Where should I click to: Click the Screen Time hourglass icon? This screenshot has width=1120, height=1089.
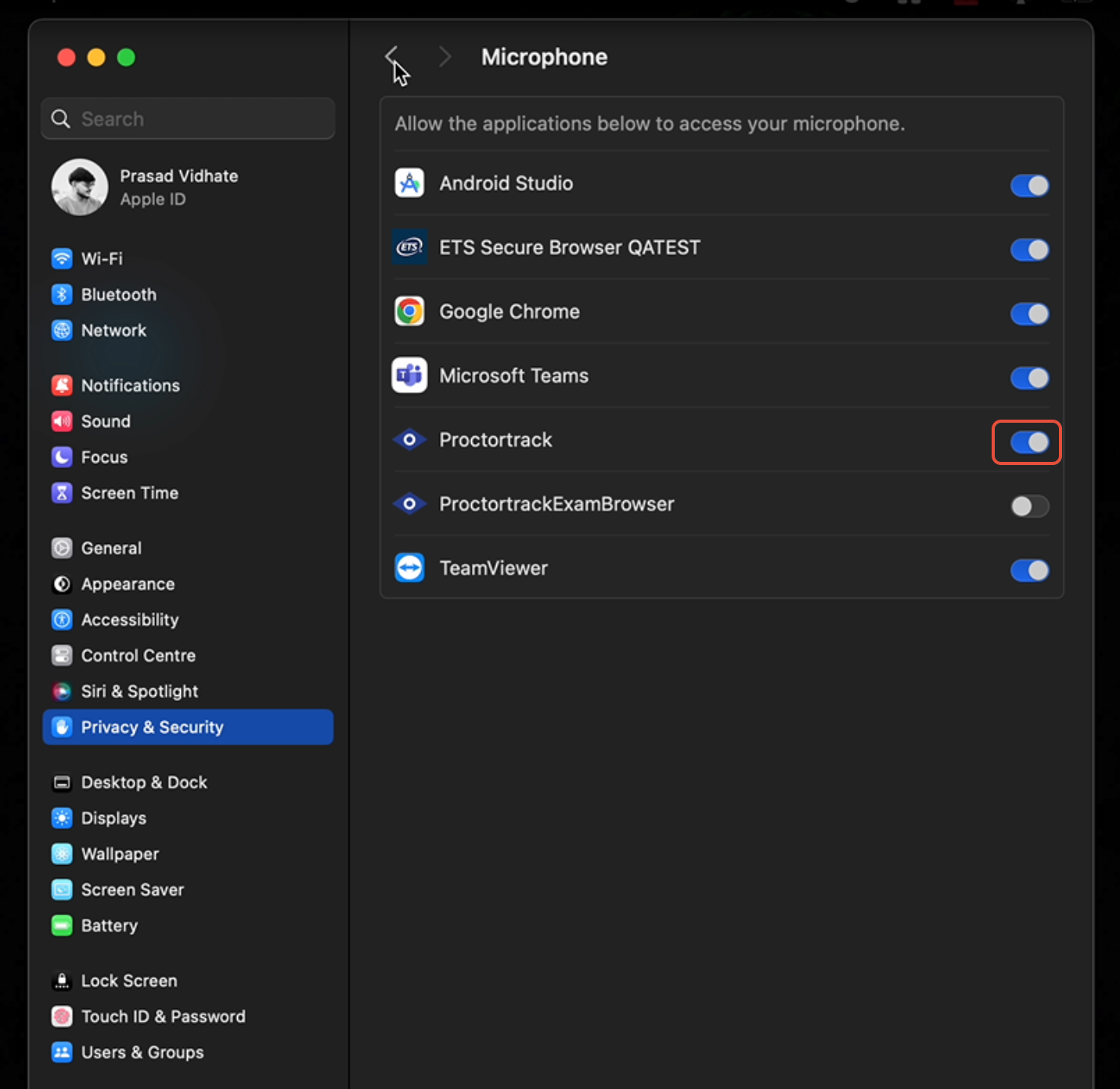[62, 493]
